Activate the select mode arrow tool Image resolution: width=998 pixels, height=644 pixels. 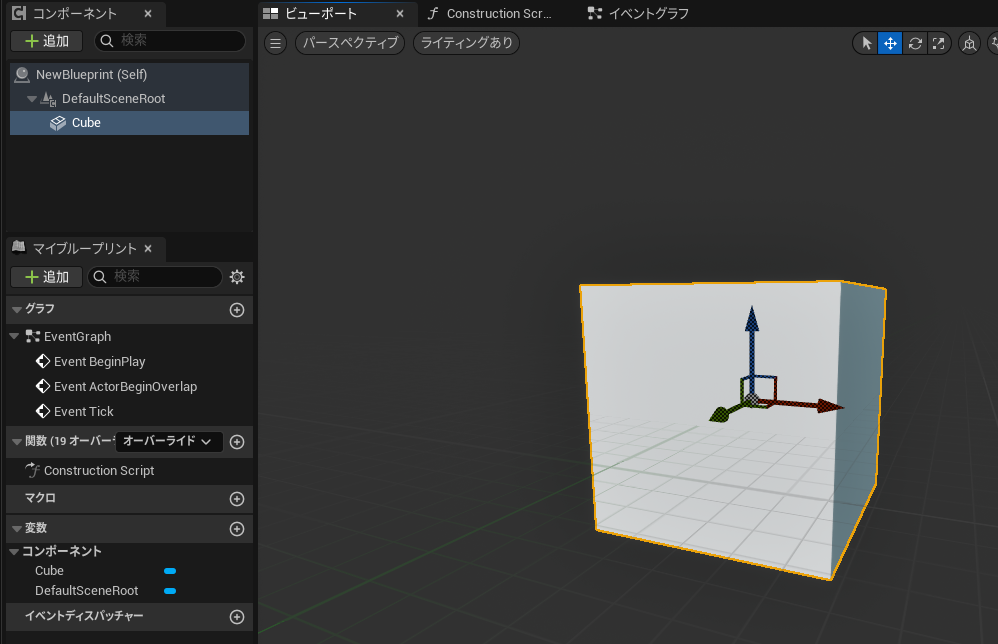coord(866,43)
